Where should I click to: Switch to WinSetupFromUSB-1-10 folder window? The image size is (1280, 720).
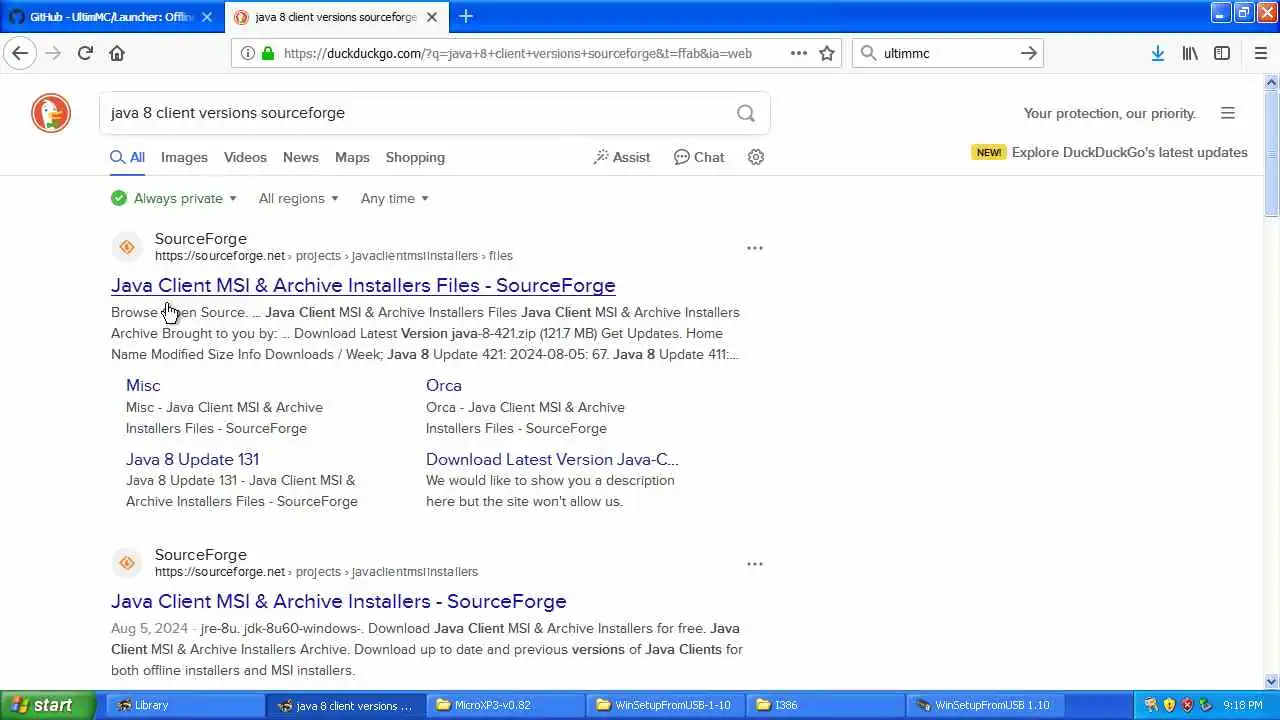666,705
